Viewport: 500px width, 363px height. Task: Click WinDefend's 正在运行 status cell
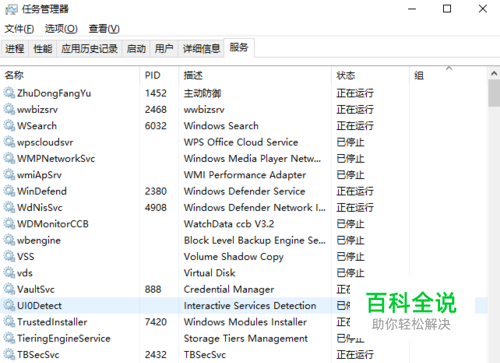click(x=355, y=191)
